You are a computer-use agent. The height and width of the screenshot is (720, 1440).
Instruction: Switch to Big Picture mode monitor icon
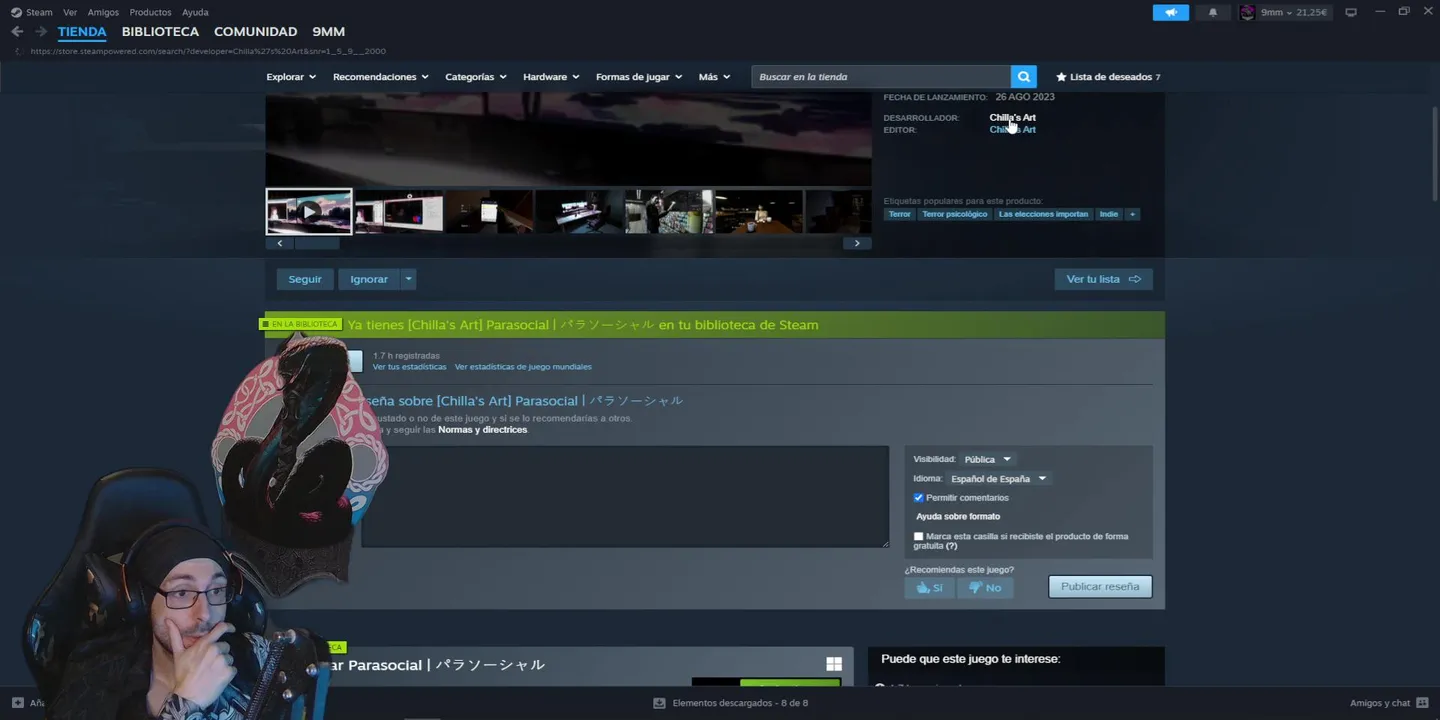pyautogui.click(x=1351, y=12)
